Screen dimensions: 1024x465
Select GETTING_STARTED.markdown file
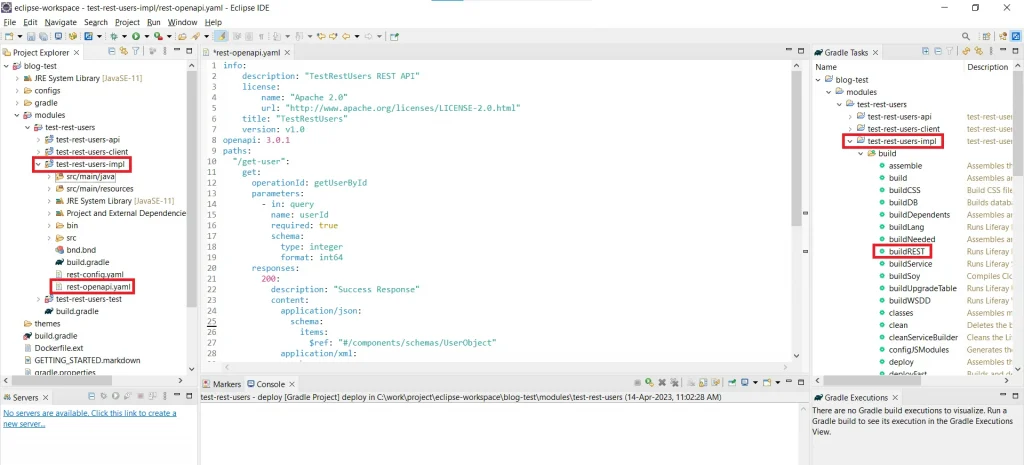click(x=87, y=360)
